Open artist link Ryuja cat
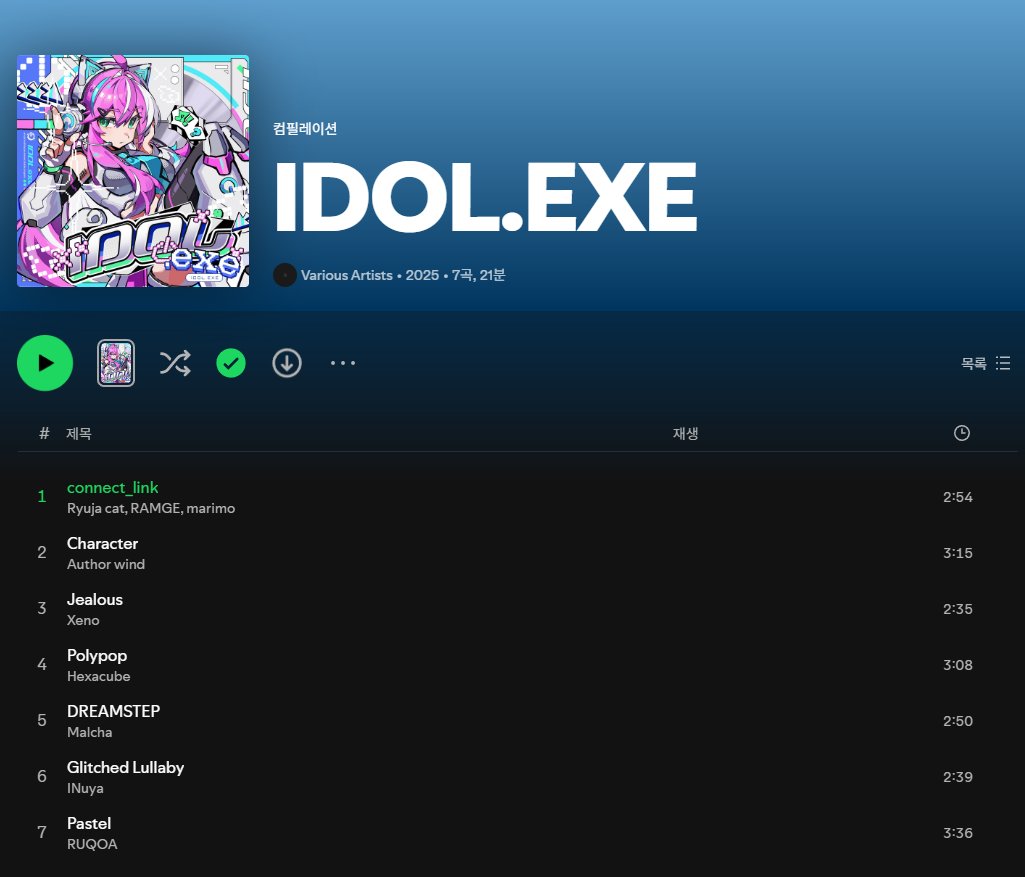1025x877 pixels. click(95, 508)
